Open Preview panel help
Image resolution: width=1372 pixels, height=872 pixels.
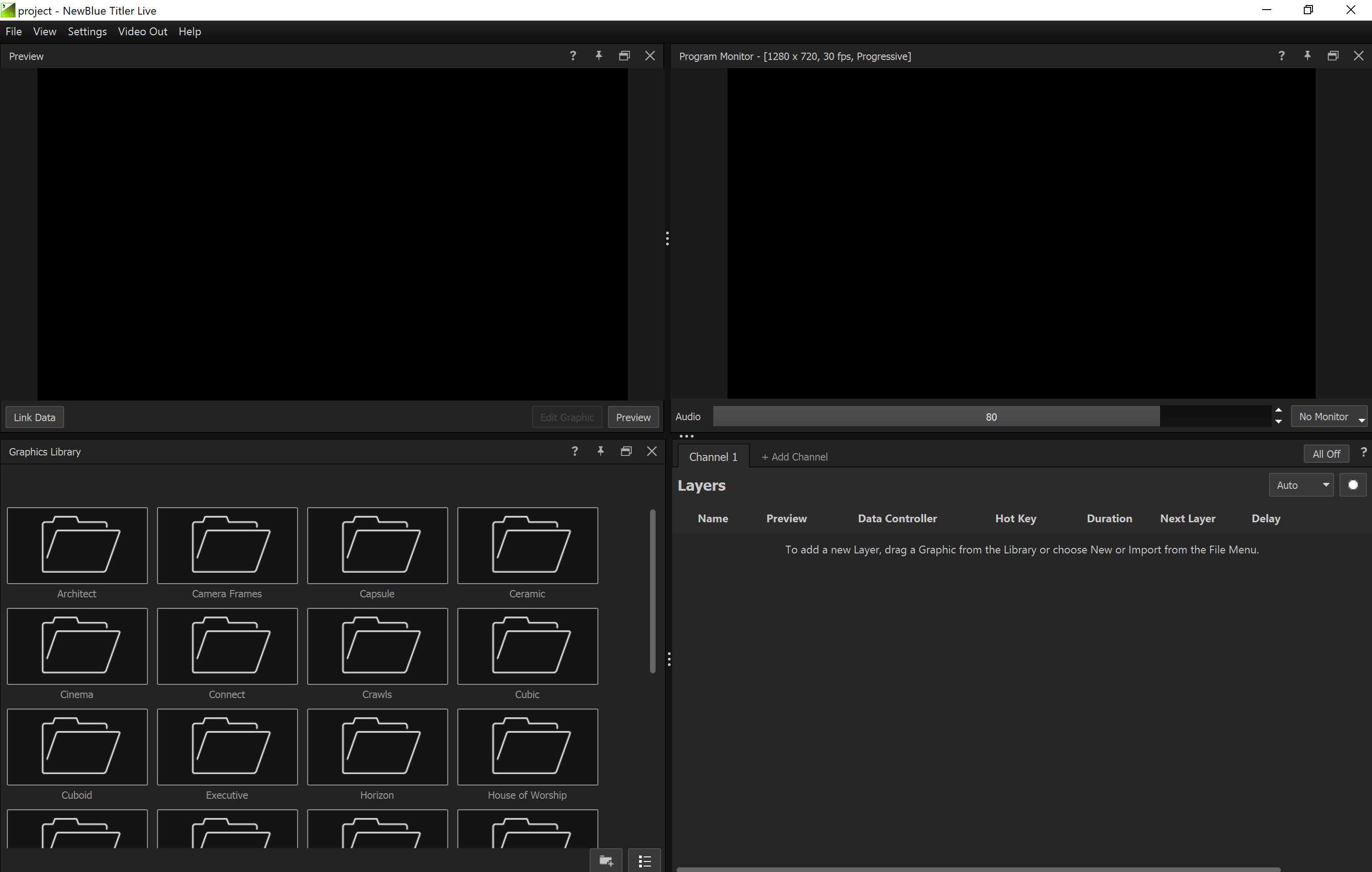572,56
